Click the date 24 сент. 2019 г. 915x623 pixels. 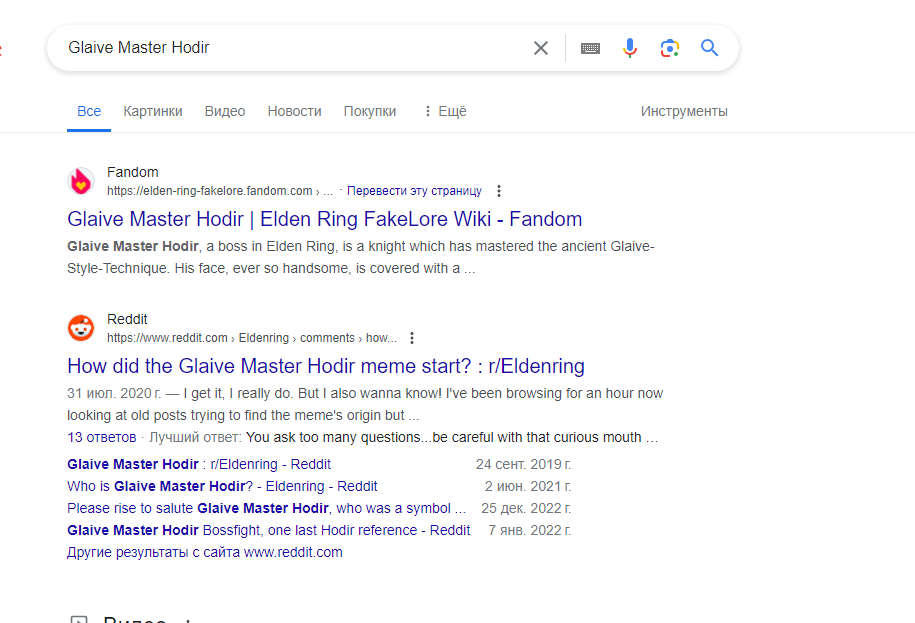click(x=523, y=464)
